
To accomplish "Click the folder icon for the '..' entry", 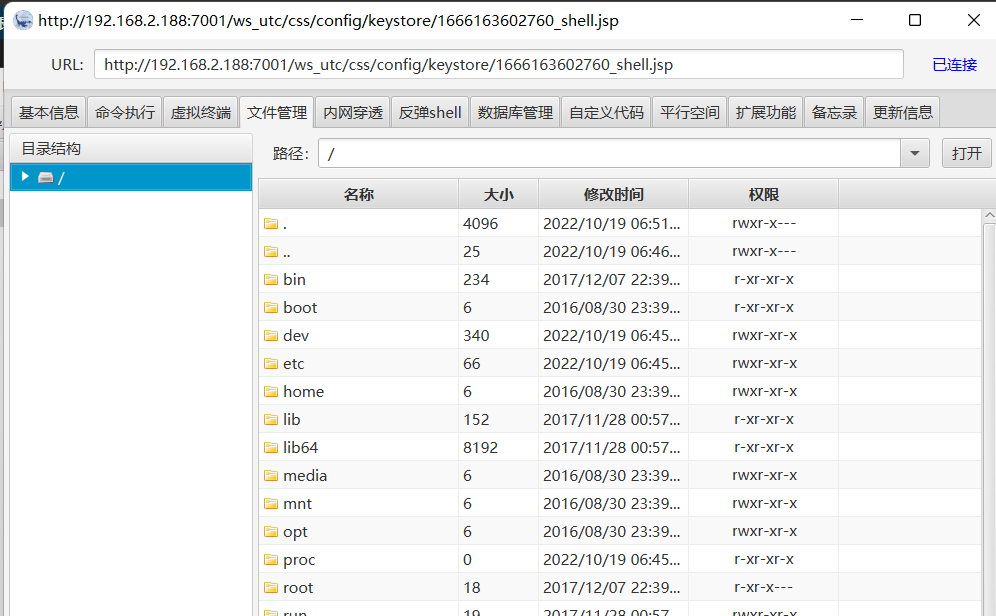I will point(271,251).
